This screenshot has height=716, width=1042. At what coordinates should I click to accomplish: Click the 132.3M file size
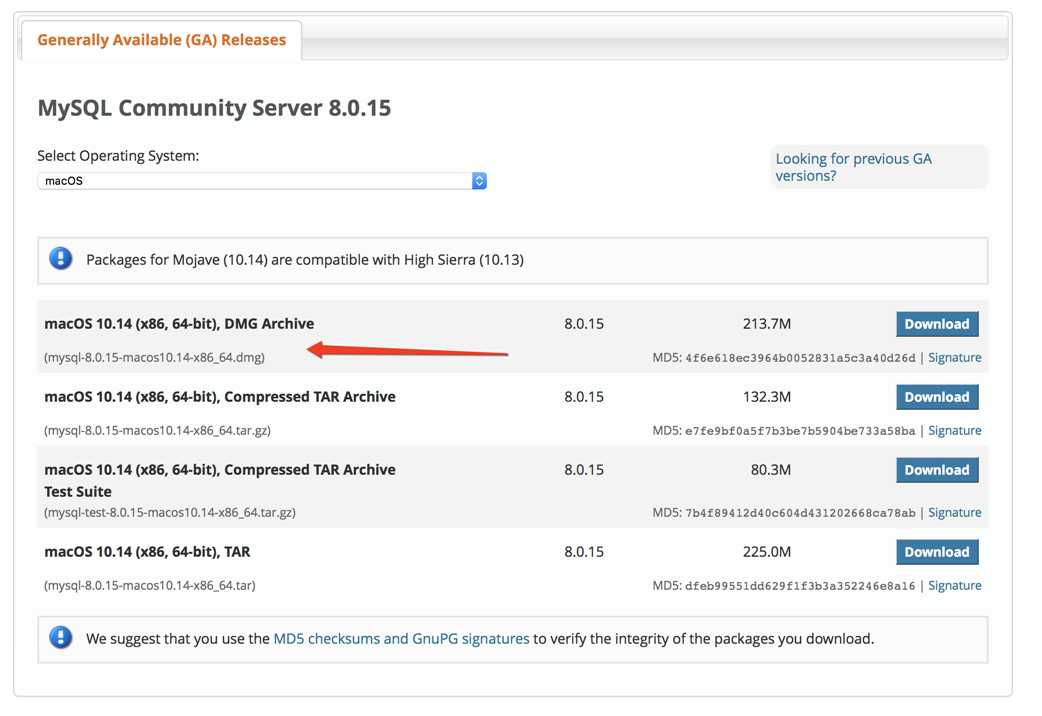767,398
